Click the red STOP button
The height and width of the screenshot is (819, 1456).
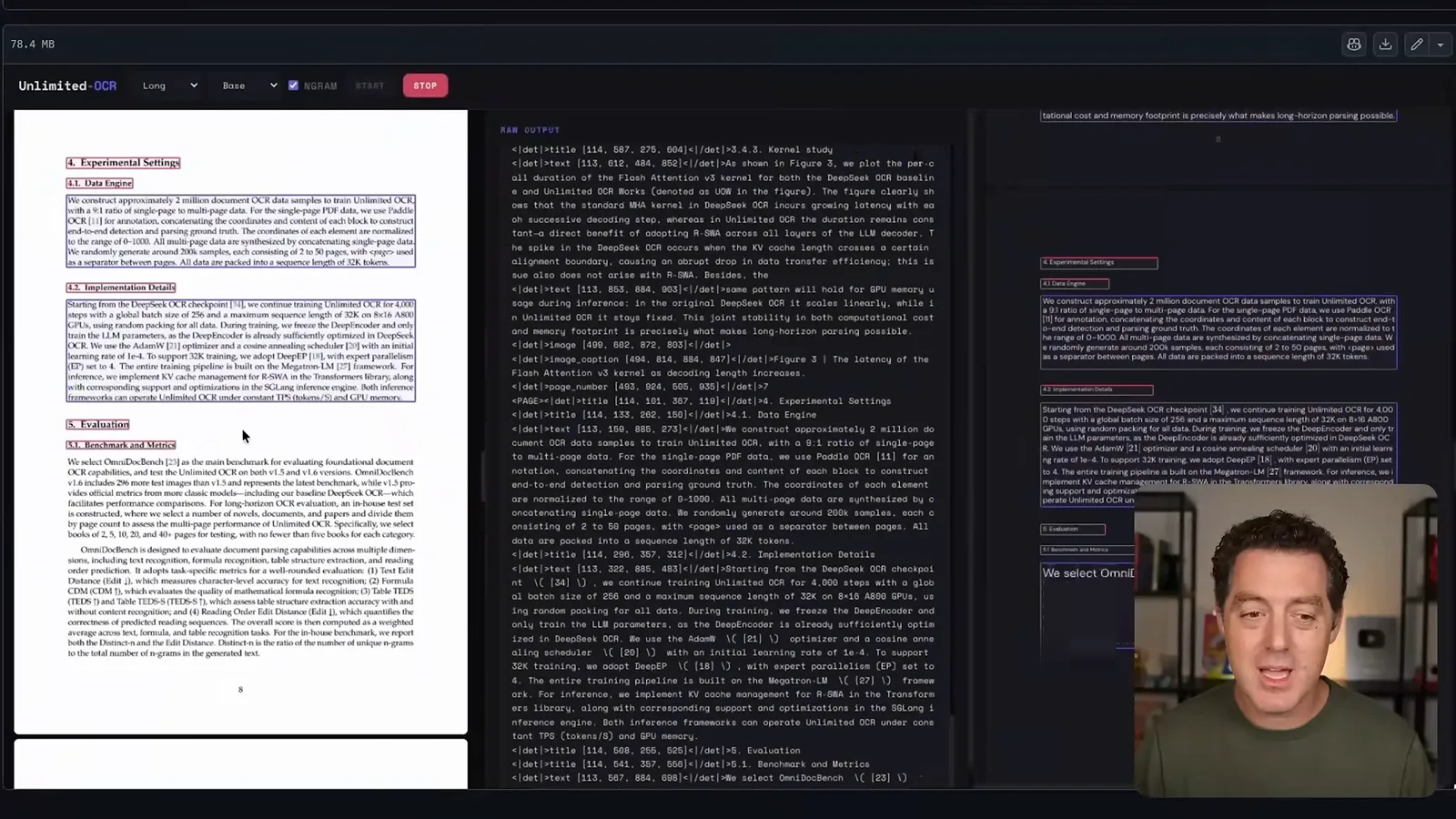tap(425, 86)
